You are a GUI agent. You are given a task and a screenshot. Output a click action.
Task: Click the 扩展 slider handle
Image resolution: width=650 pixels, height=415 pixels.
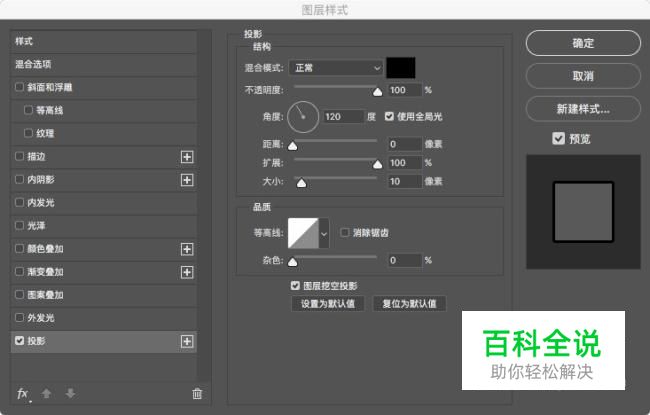tap(378, 165)
